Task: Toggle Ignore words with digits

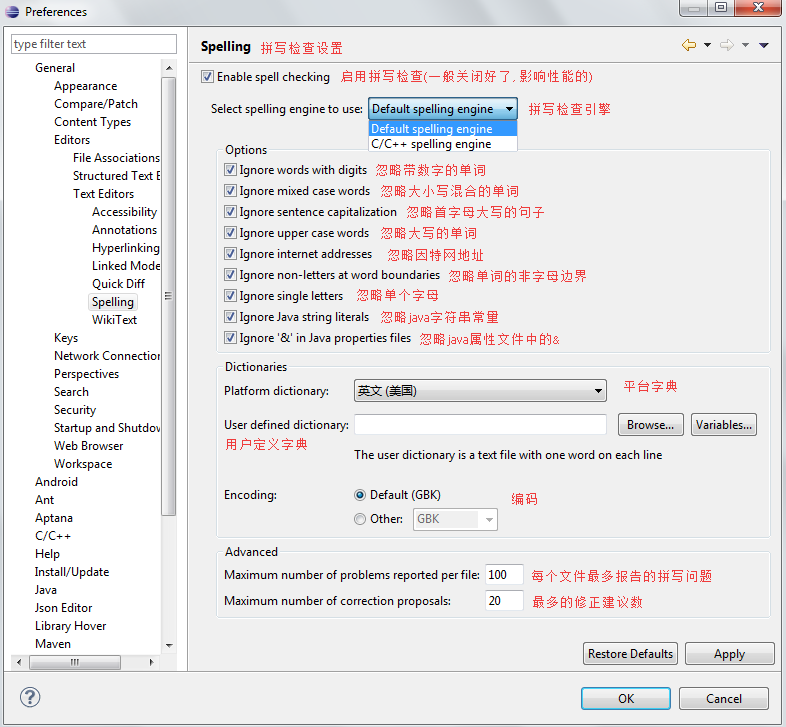Action: 230,170
